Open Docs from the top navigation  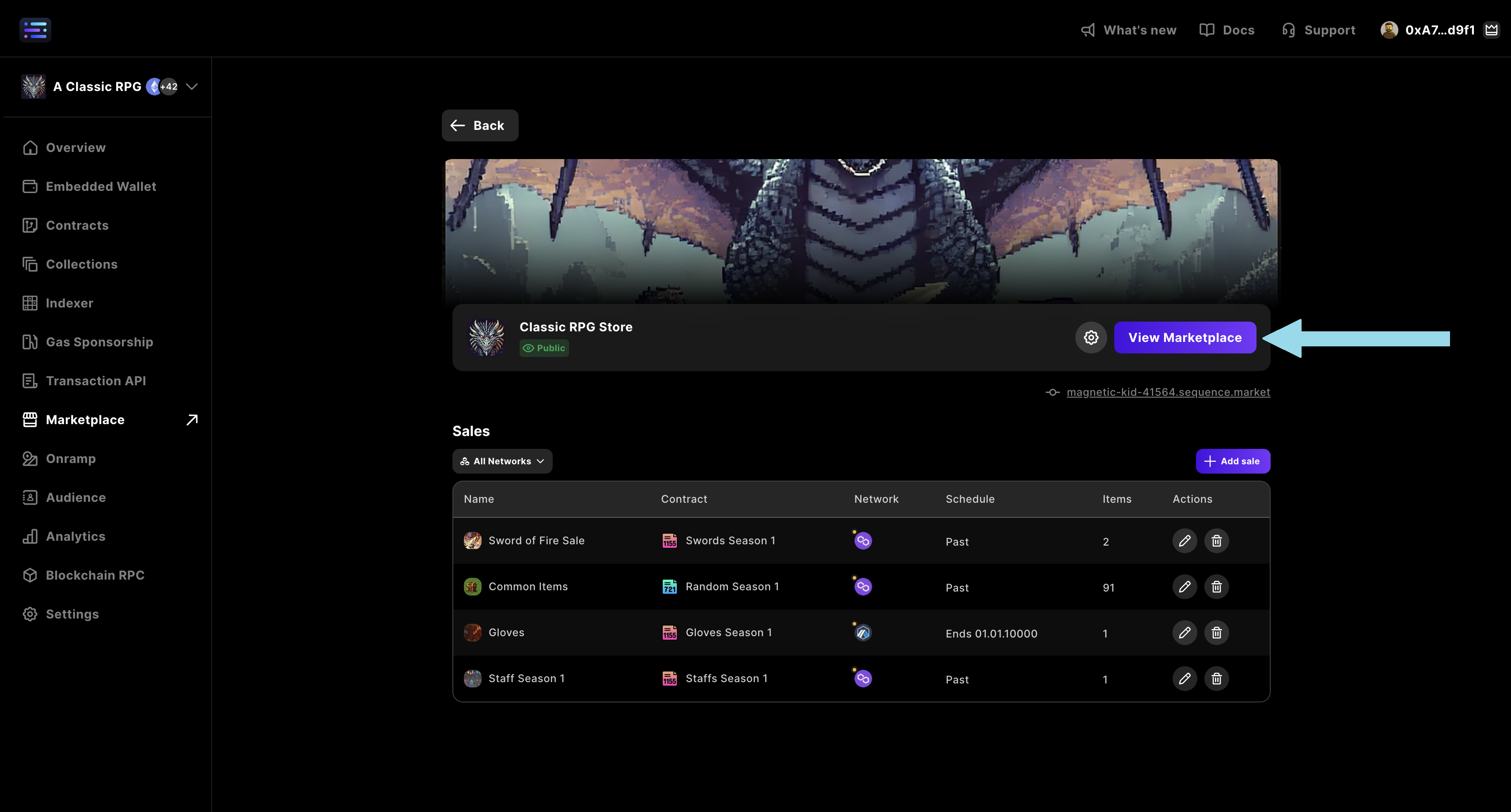[1227, 29]
